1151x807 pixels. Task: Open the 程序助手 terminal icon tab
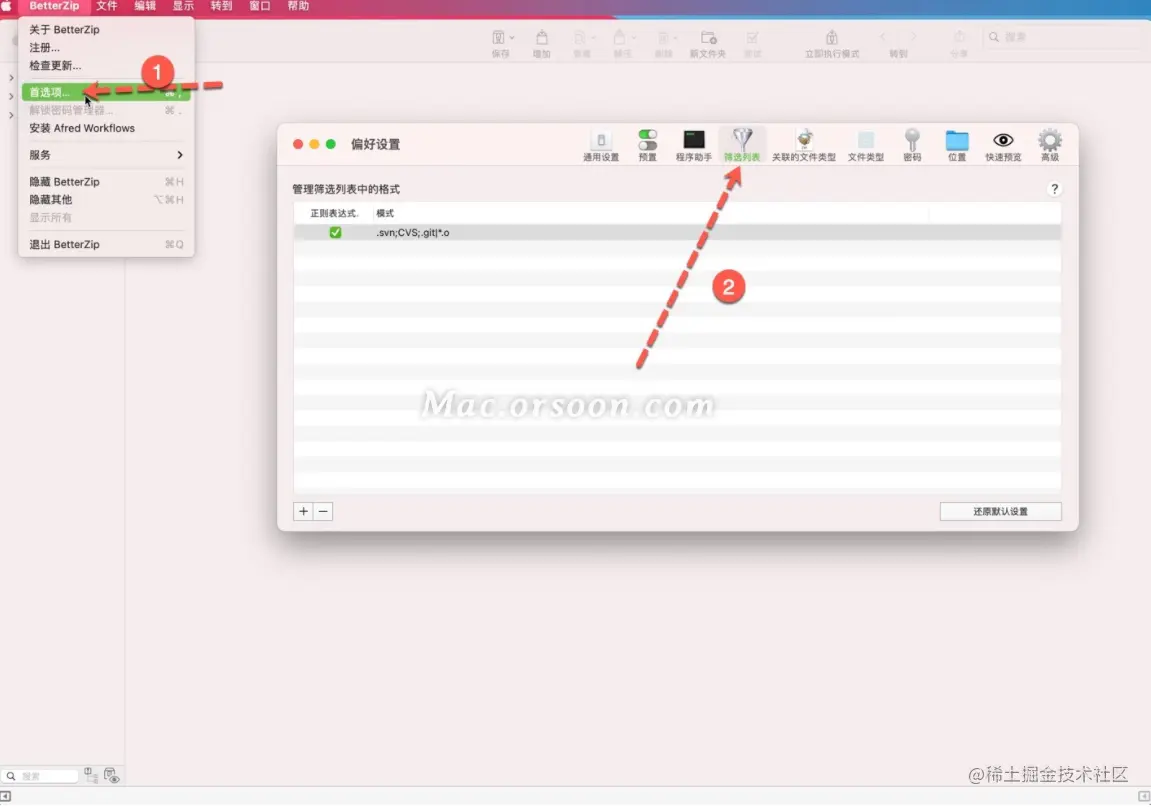point(693,145)
